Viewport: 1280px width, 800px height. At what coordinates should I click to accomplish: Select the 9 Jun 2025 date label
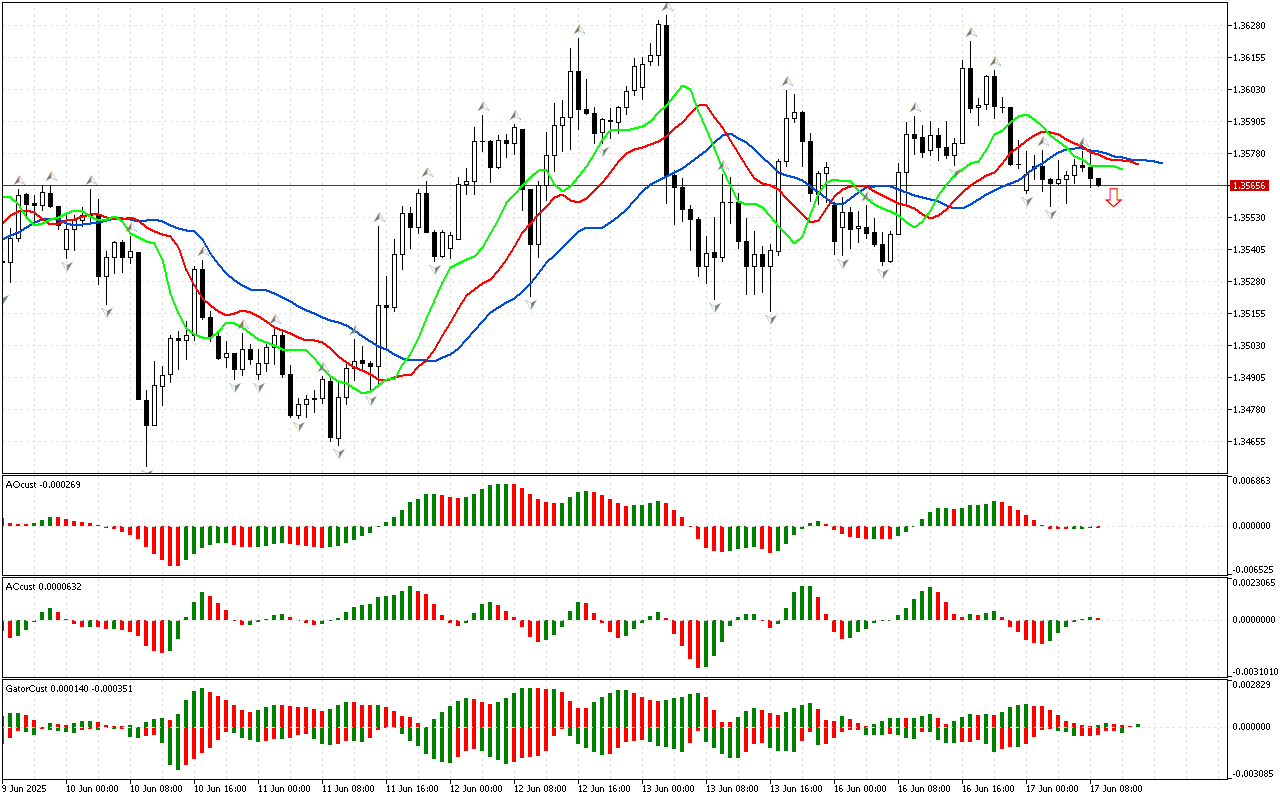[x=22, y=789]
